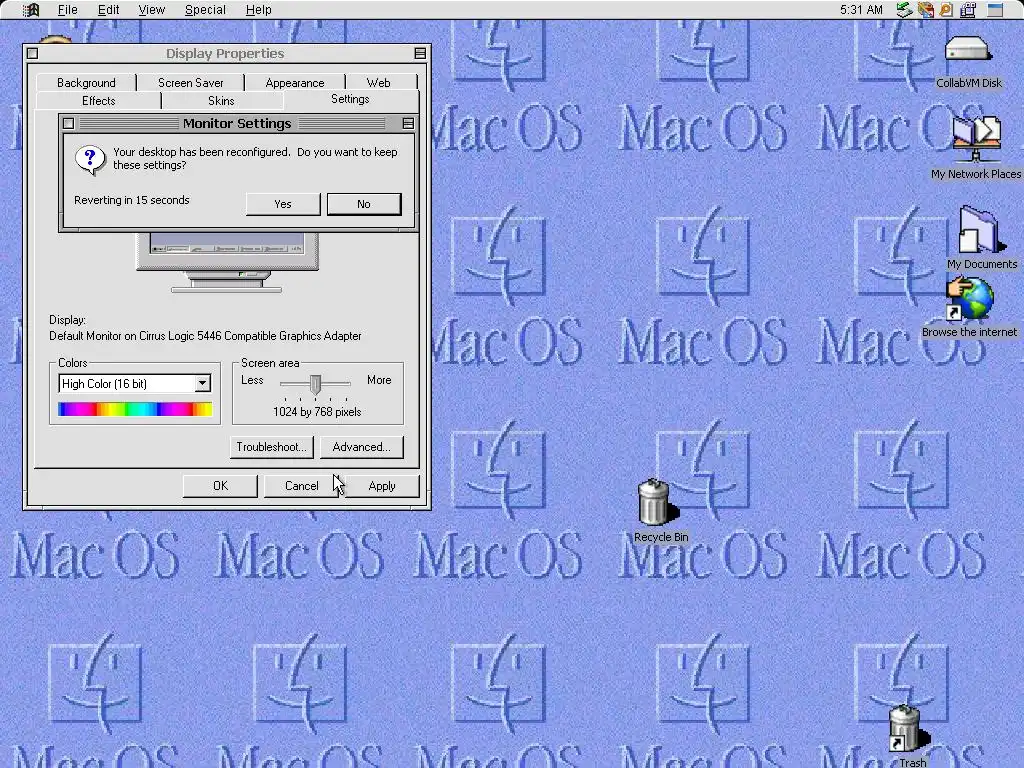
Task: Click the paint palette tray icon
Action: (925, 10)
